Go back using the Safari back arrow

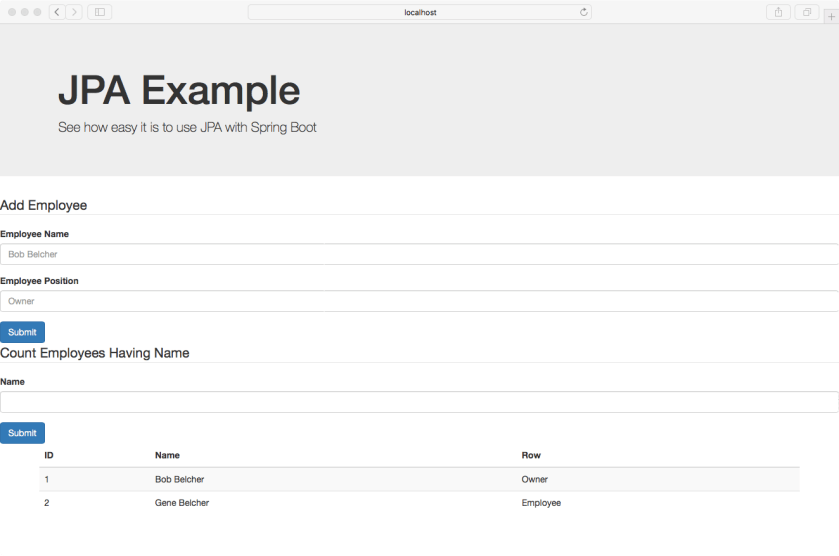57,12
